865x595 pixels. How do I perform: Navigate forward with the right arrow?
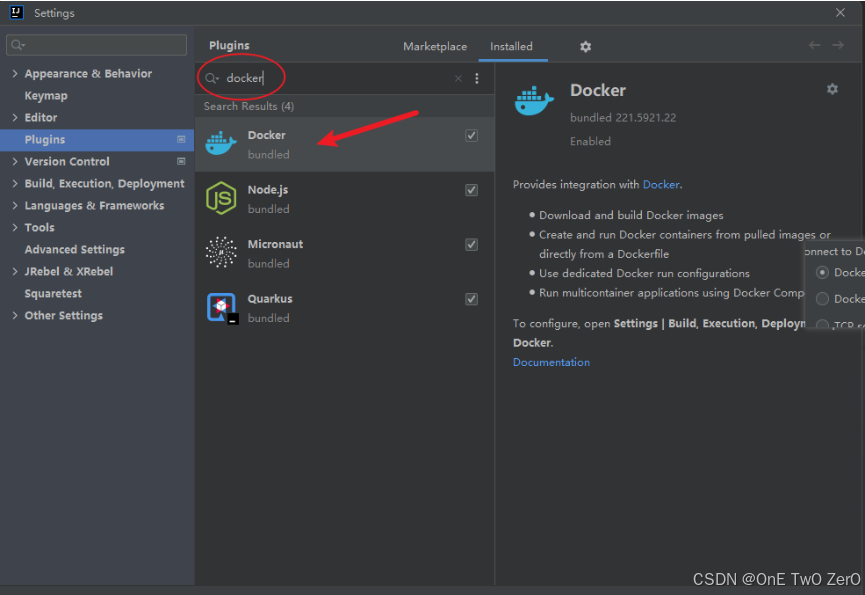coord(838,45)
